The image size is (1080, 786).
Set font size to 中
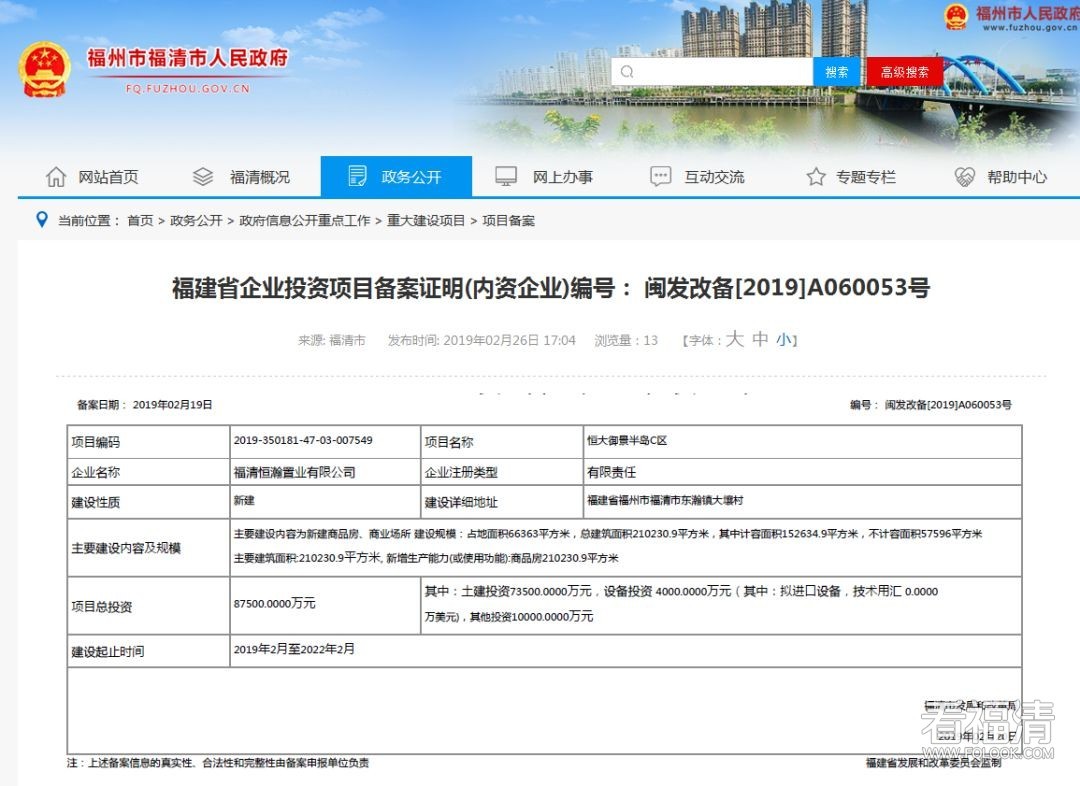[x=760, y=339]
